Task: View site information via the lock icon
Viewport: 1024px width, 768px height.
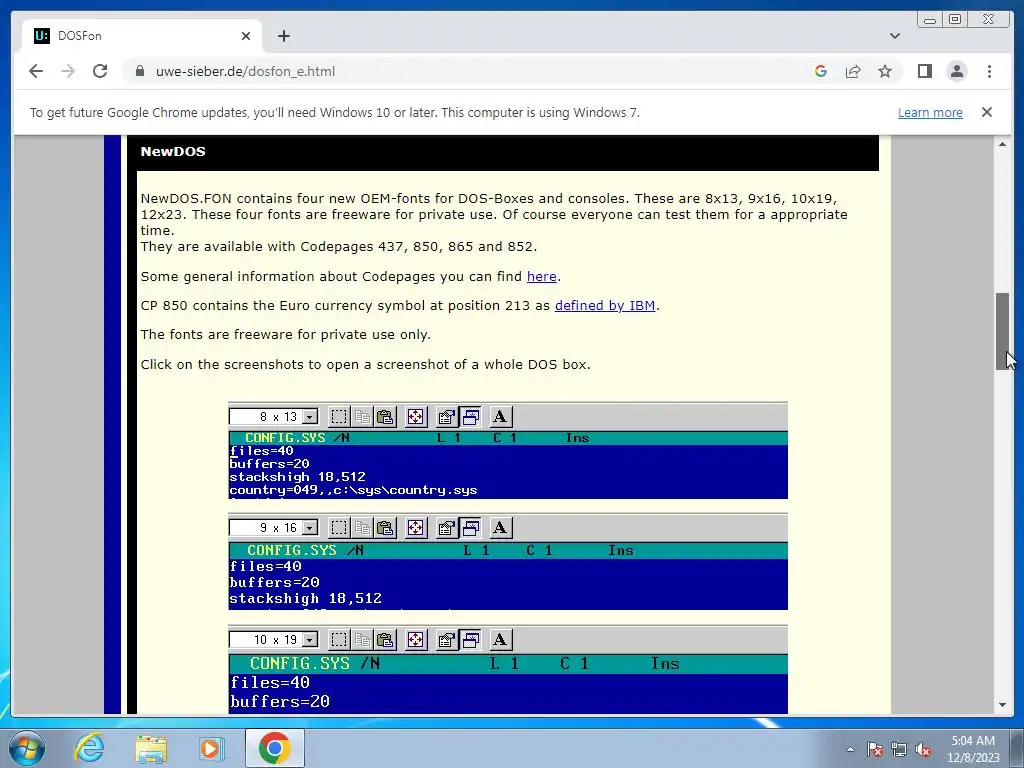Action: pos(140,71)
